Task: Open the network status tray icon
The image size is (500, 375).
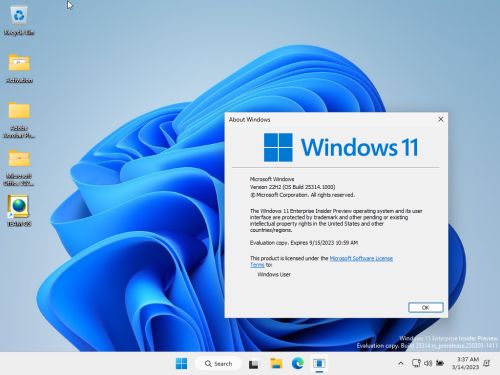Action: tap(416, 363)
